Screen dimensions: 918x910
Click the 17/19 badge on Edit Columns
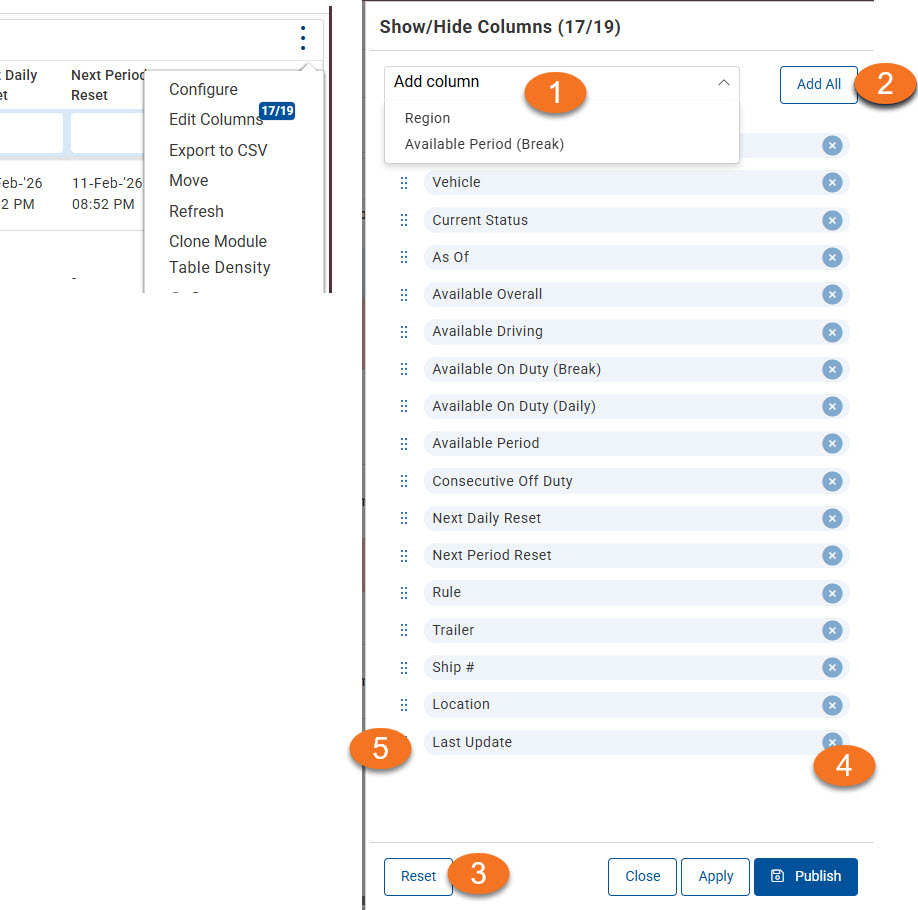point(277,111)
